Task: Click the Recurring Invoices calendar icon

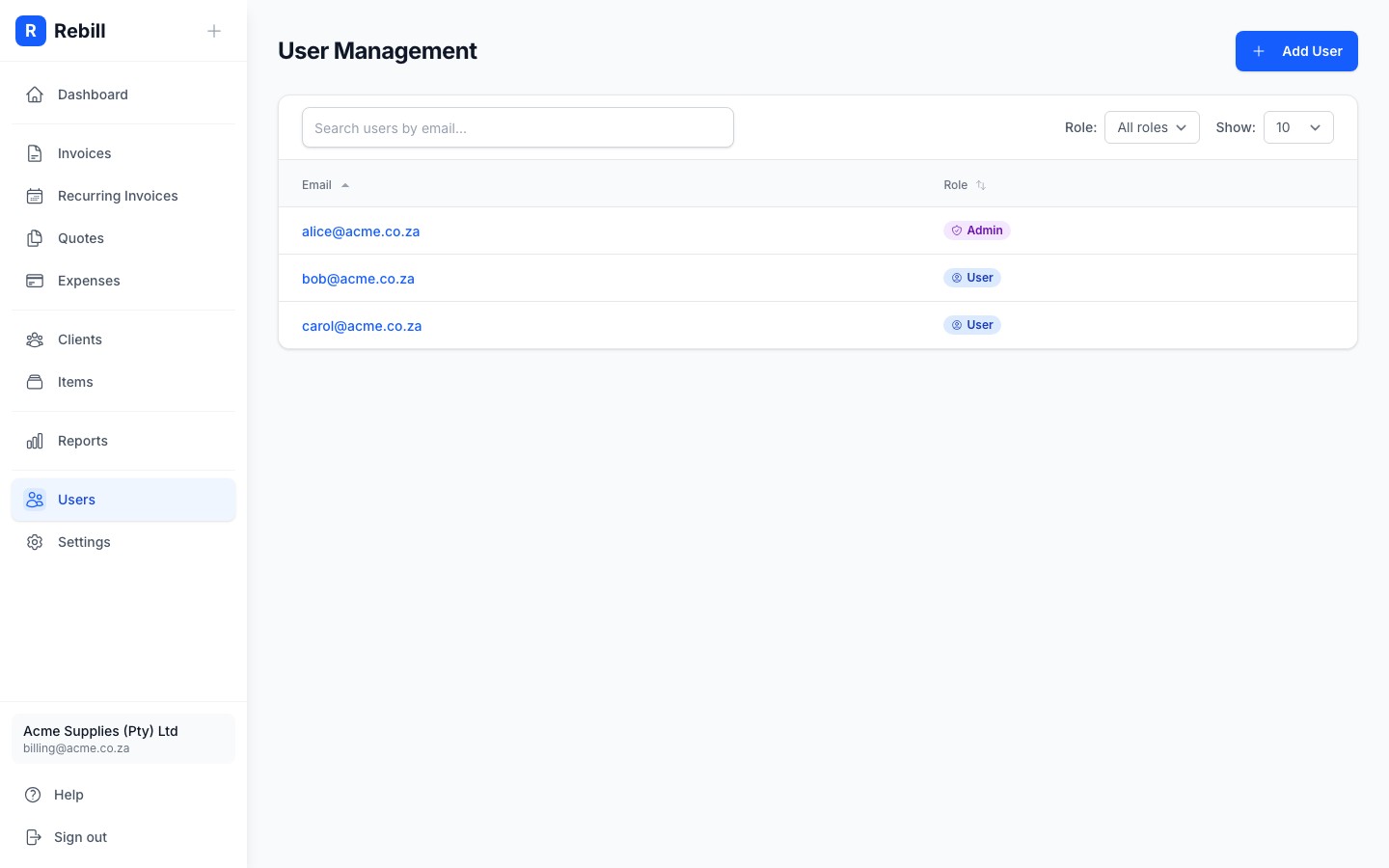Action: click(x=35, y=196)
